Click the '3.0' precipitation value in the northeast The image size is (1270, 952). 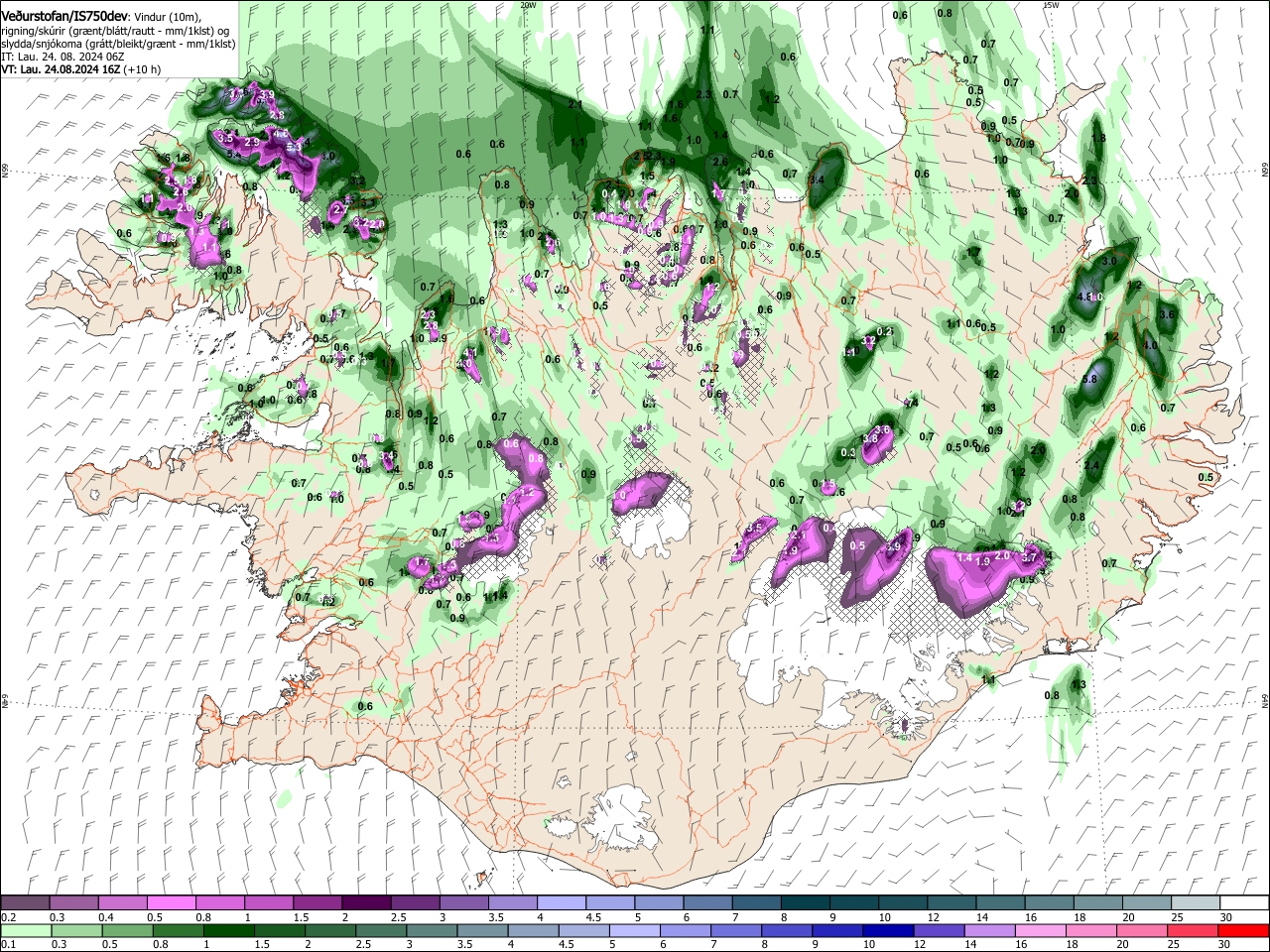(x=1109, y=260)
